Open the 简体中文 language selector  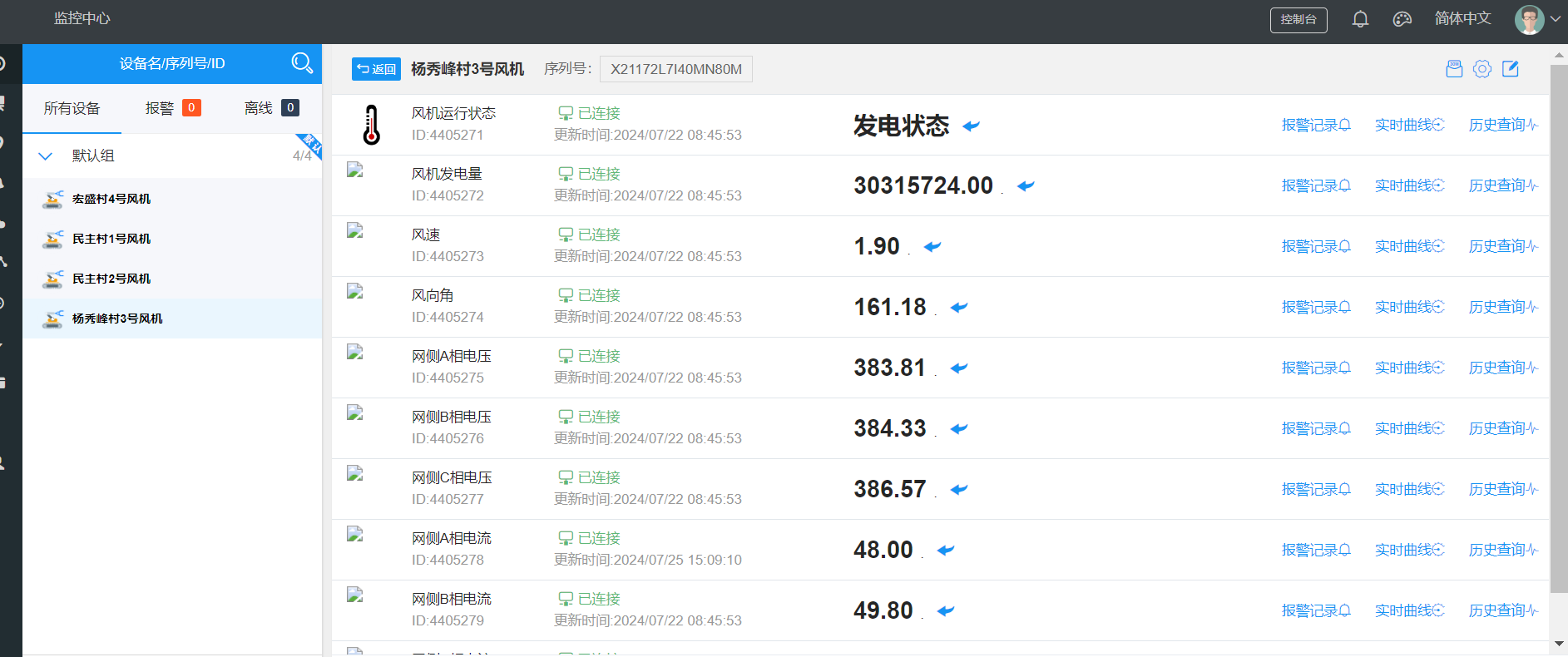click(x=1462, y=18)
